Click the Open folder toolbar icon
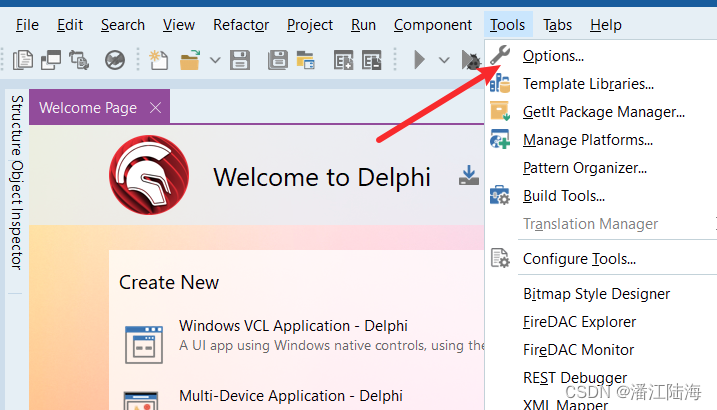This screenshot has width=717, height=410. coord(190,60)
